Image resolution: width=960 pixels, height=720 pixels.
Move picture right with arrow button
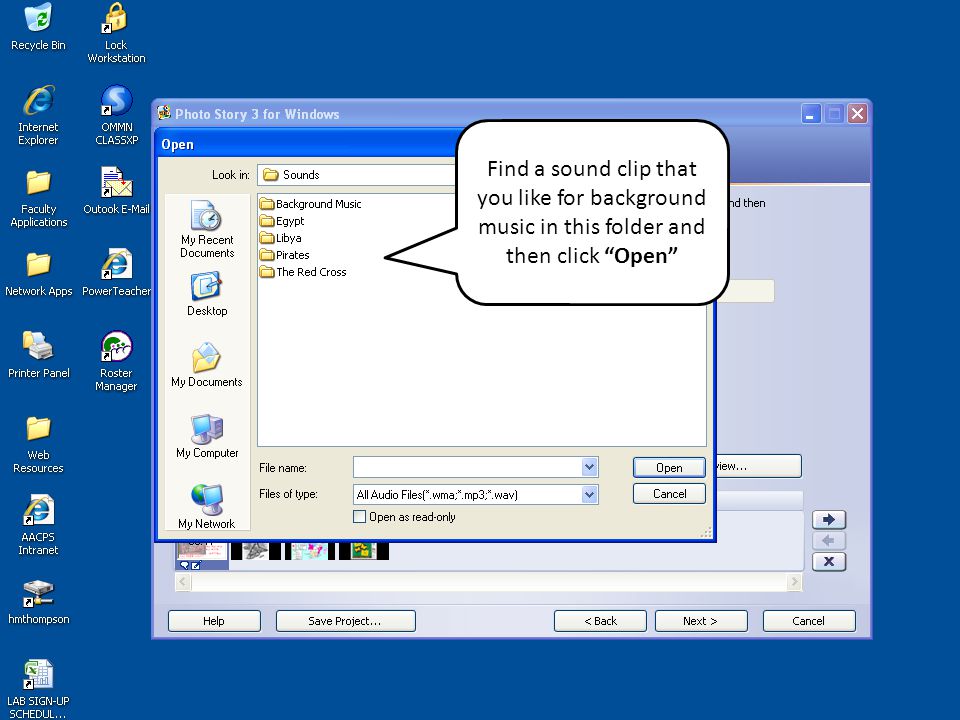pos(829,520)
